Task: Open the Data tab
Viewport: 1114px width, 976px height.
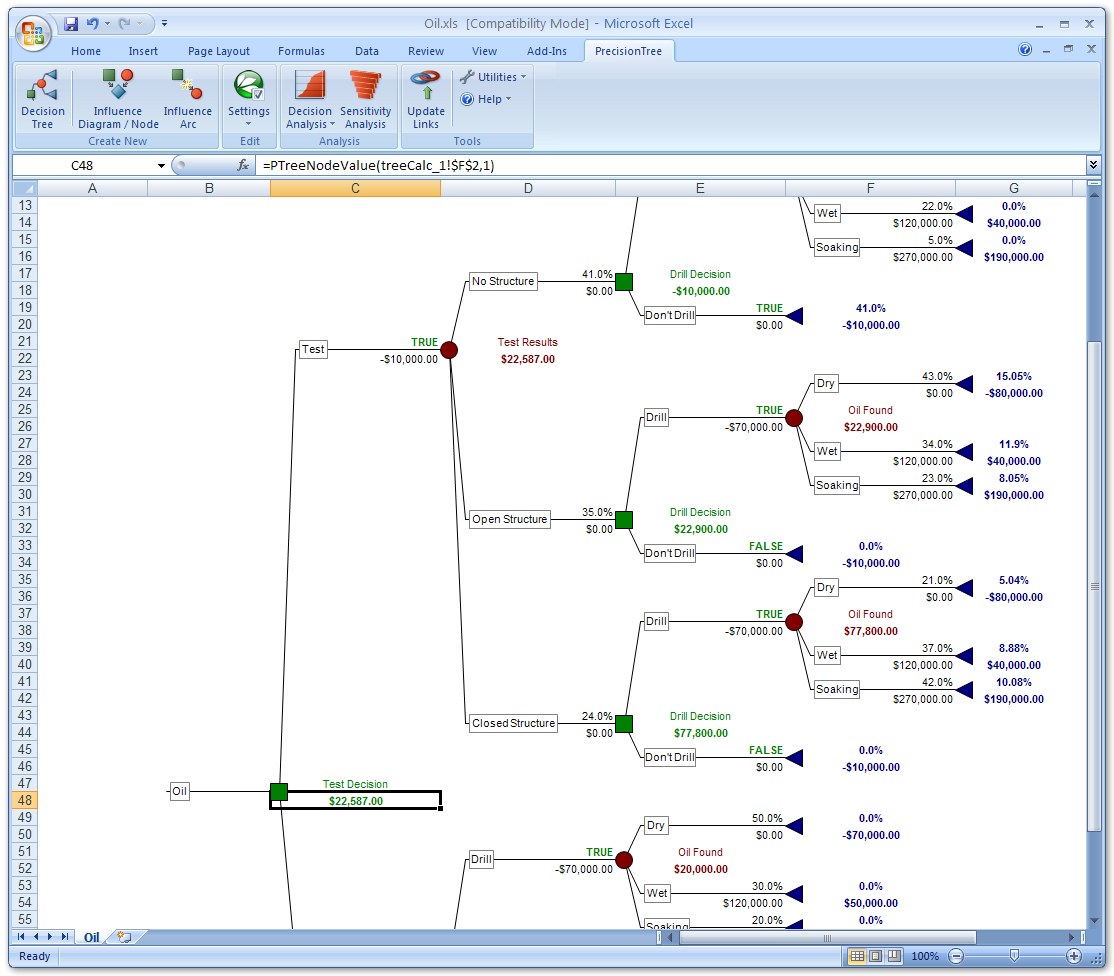Action: 367,51
